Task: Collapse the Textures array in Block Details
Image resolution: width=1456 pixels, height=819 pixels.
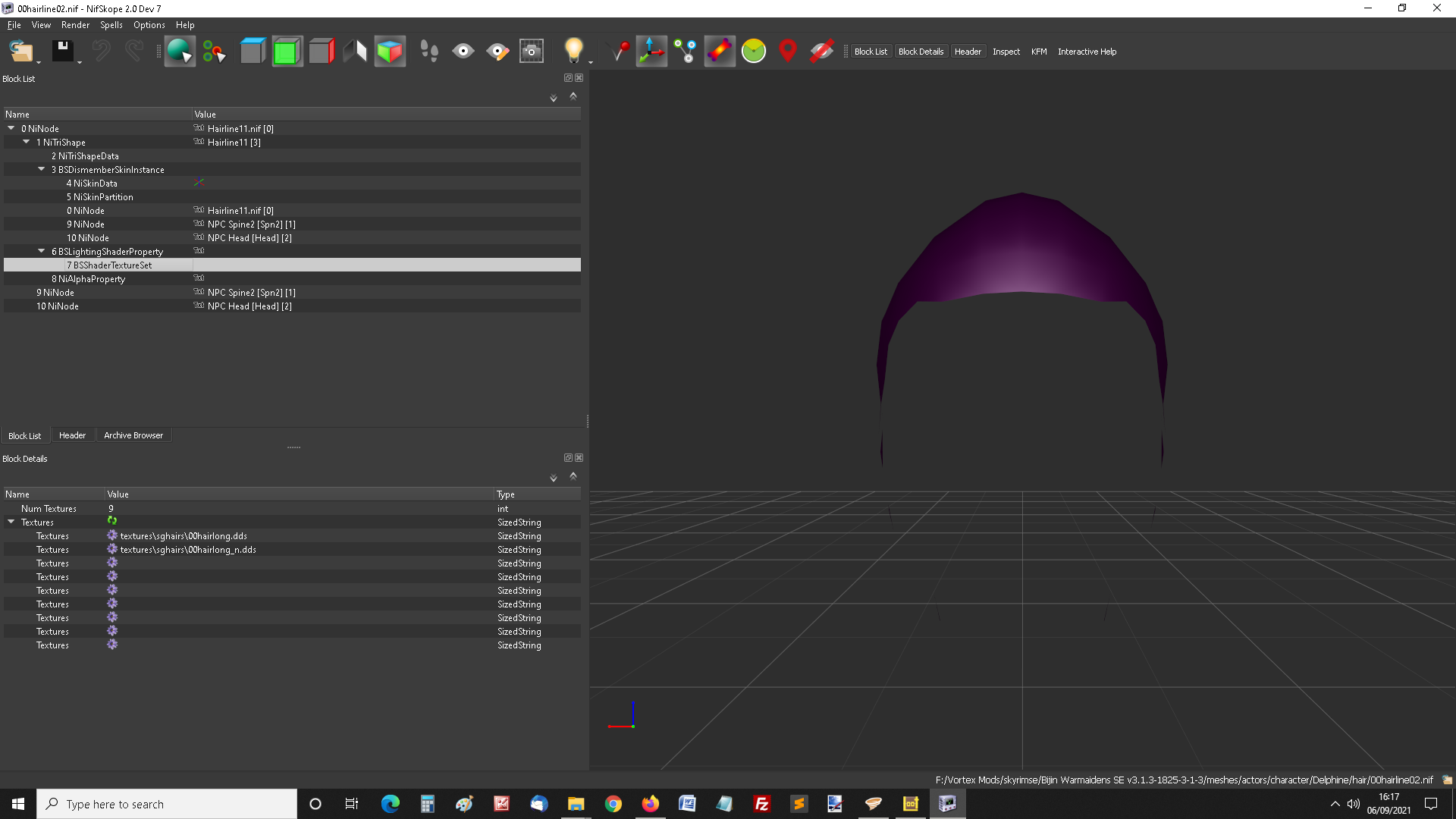Action: pyautogui.click(x=11, y=522)
